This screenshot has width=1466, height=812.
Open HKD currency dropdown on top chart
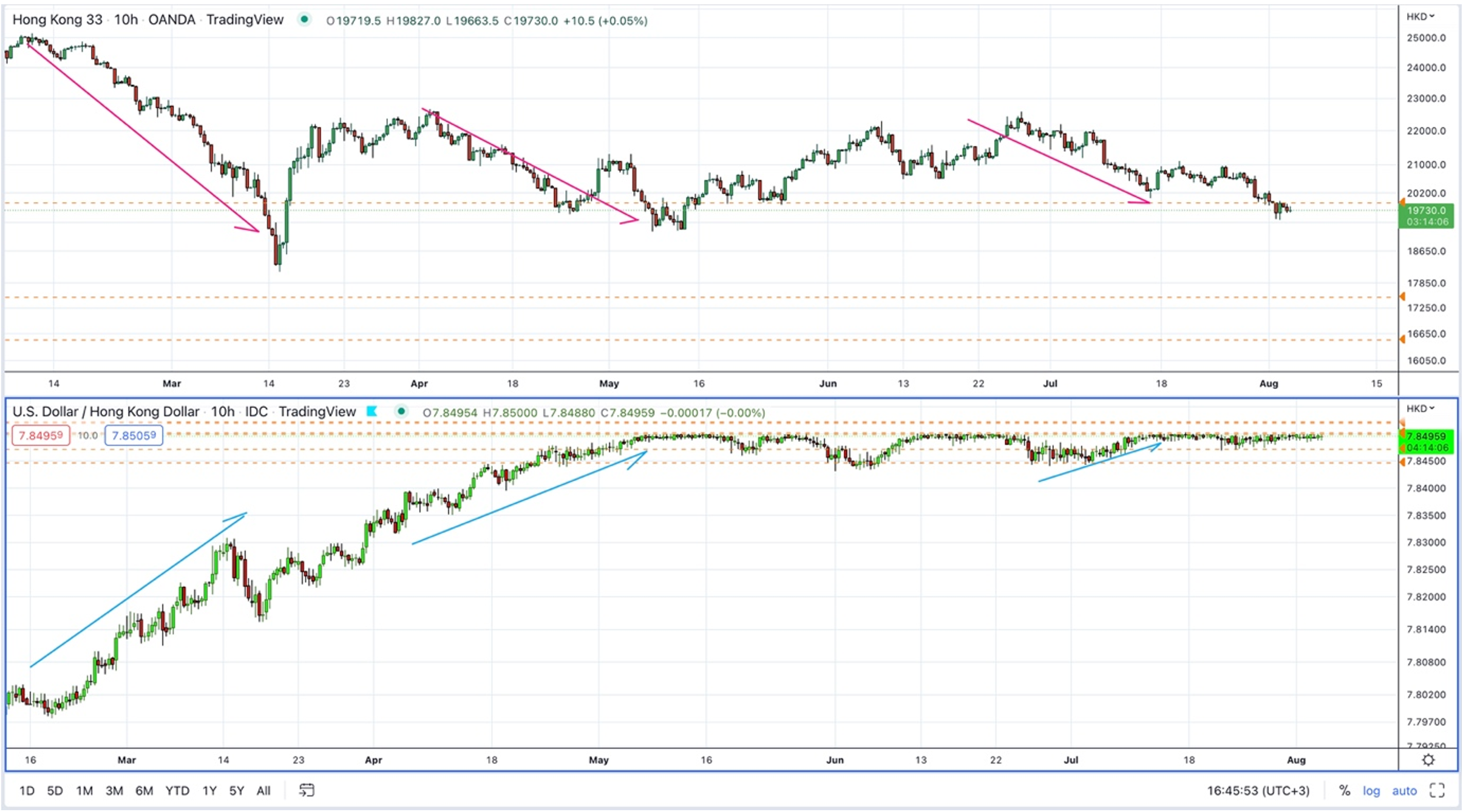tap(1420, 16)
